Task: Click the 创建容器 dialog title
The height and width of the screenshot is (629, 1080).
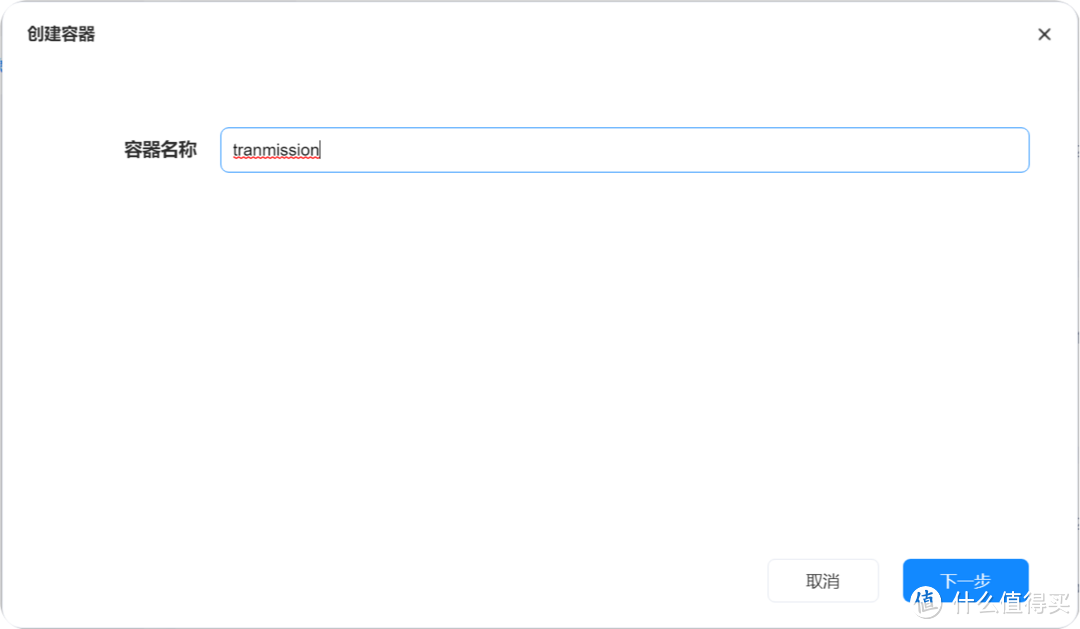Action: [x=61, y=34]
